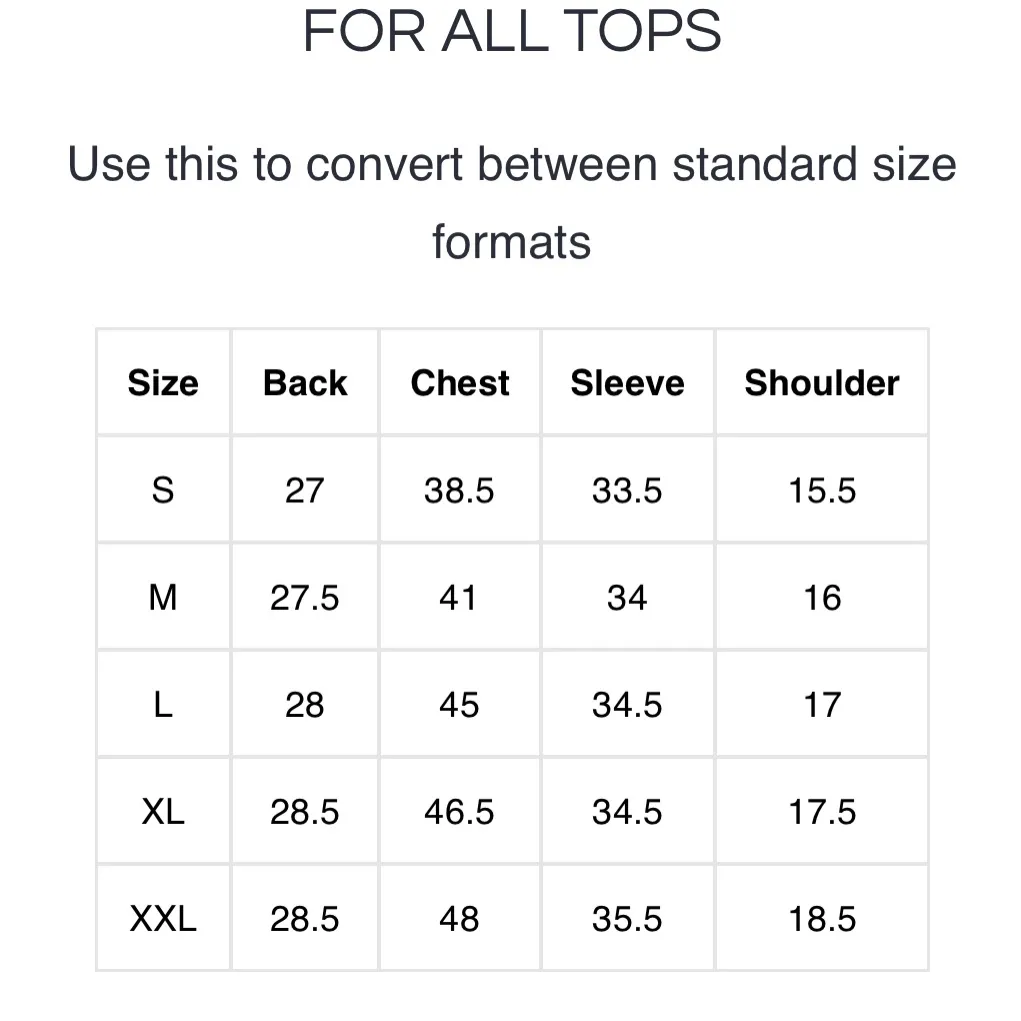The image size is (1021, 1021).
Task: Click the XXL size row label
Action: coord(163,919)
